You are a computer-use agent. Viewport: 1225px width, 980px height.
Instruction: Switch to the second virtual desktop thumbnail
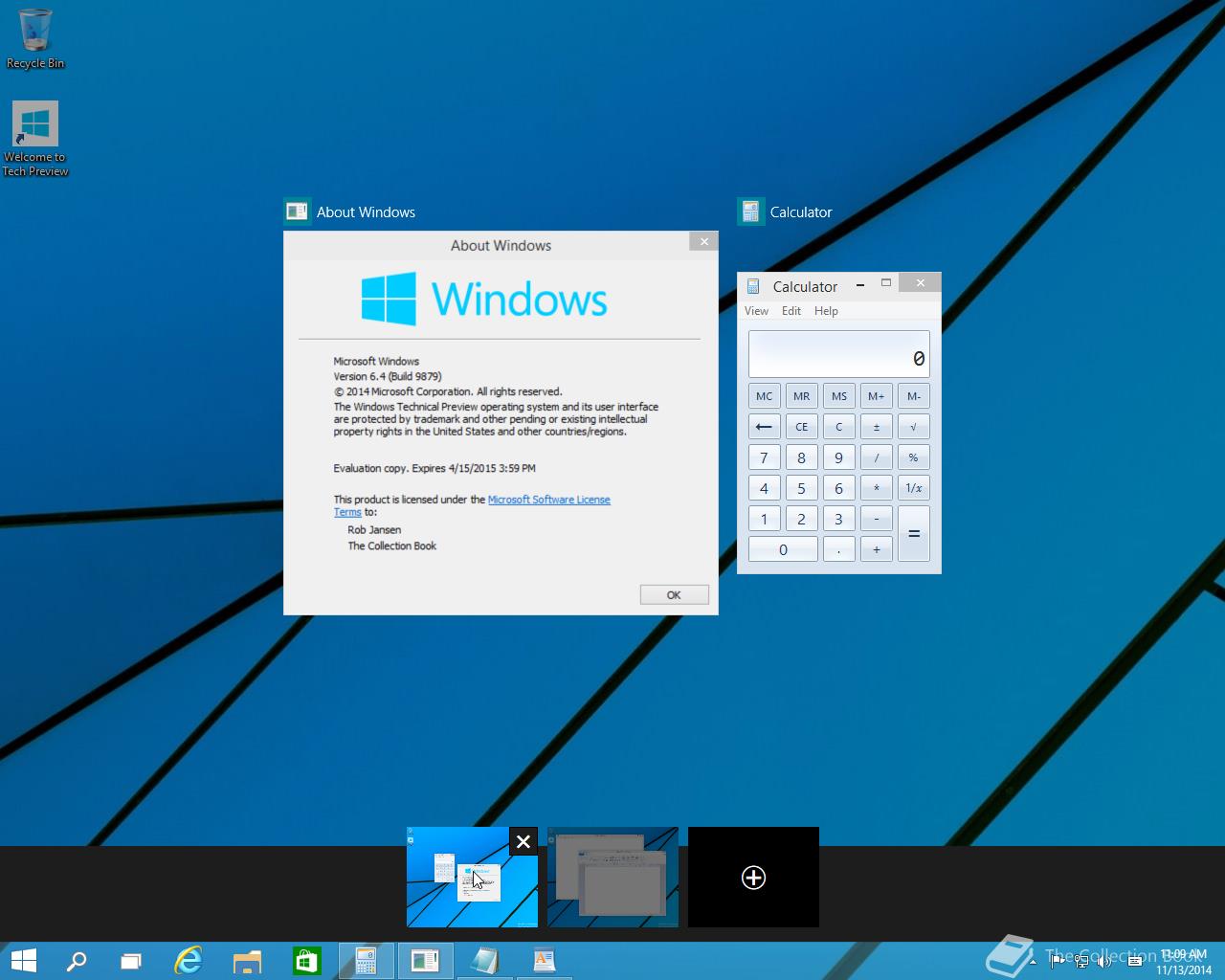[x=612, y=877]
